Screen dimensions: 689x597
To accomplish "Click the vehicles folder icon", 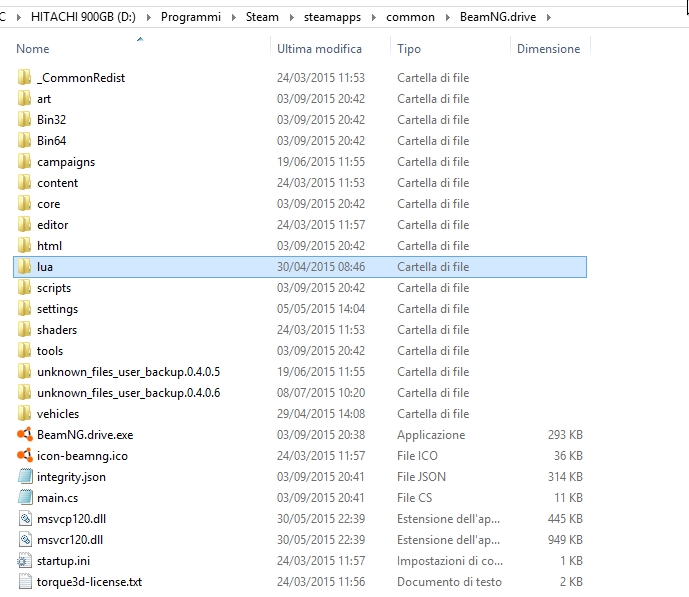I will [25, 414].
